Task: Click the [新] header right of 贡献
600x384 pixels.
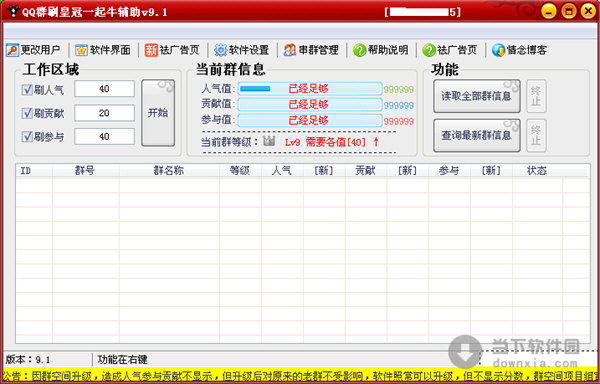Action: [x=408, y=171]
